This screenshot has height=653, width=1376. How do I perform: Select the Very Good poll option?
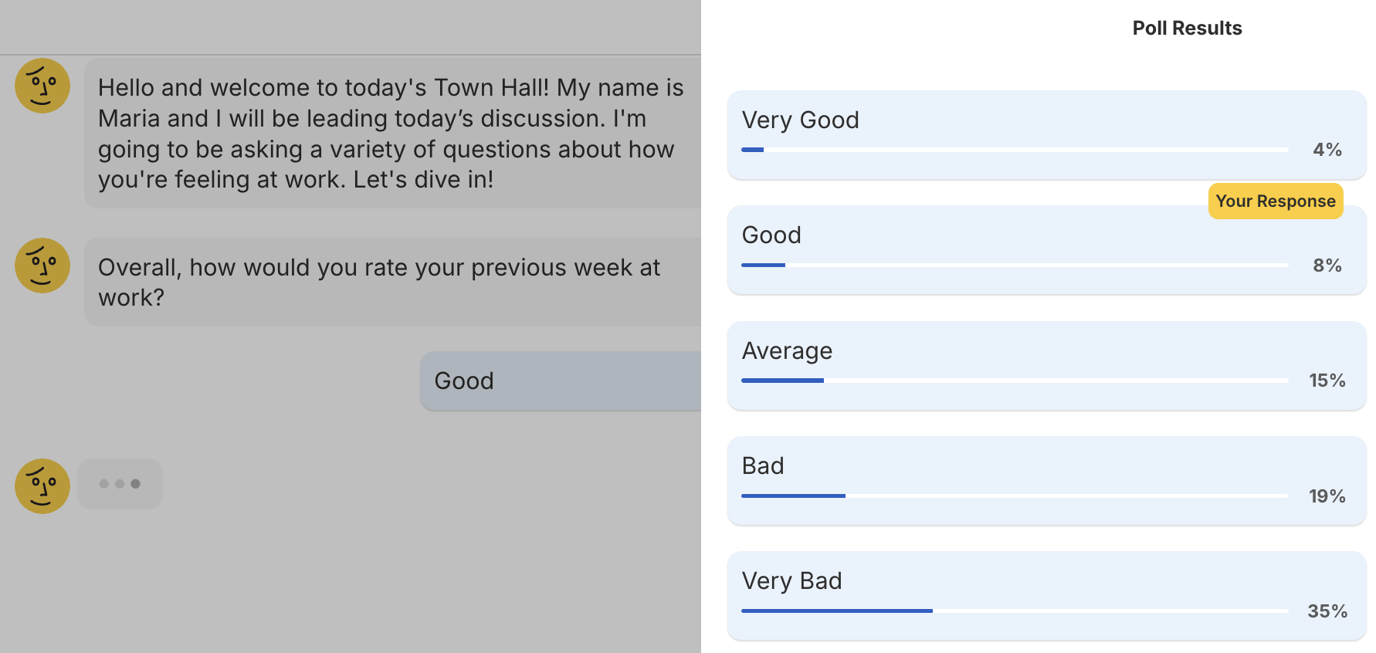(x=1046, y=134)
